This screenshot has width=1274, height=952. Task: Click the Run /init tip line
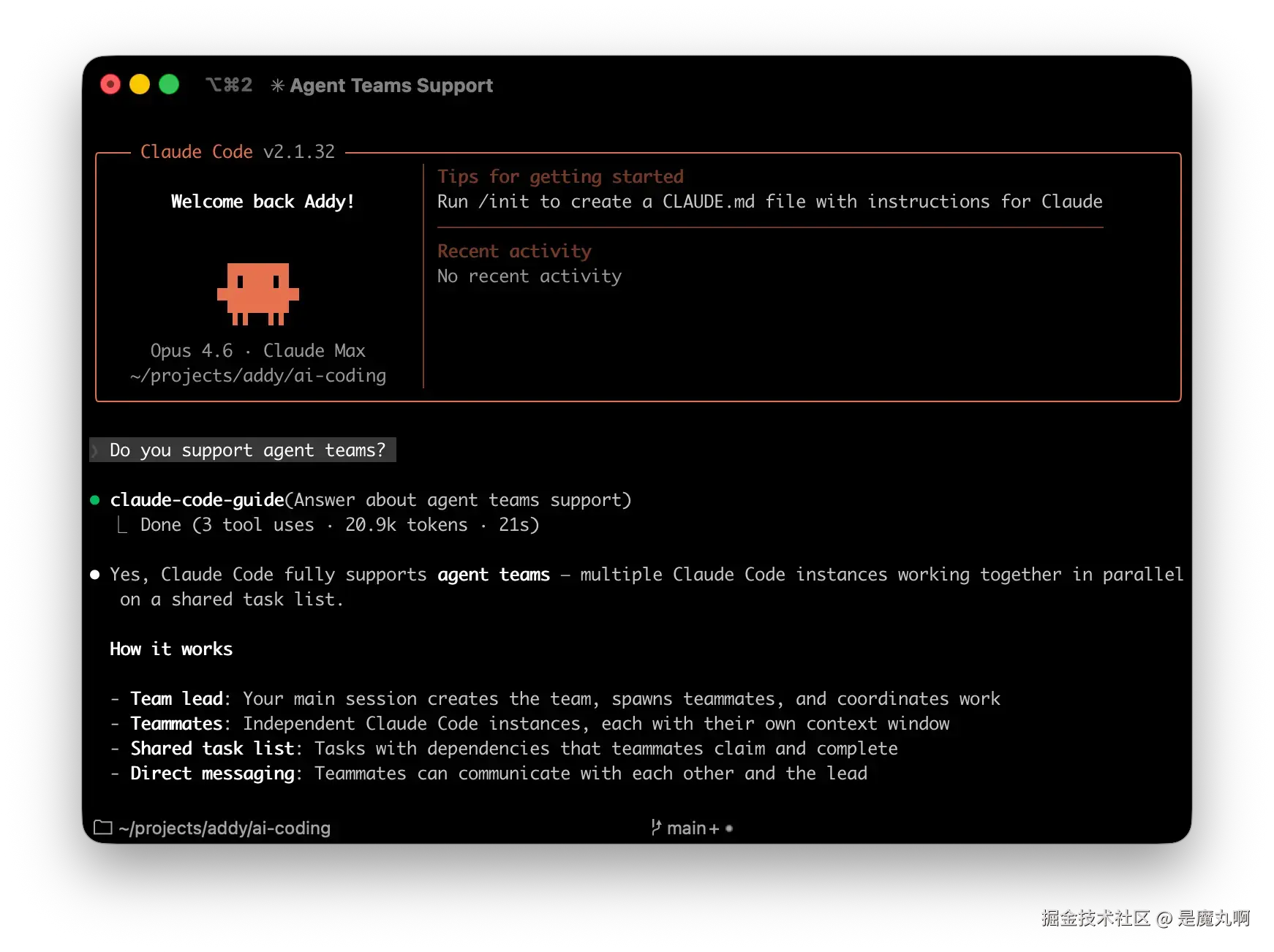770,201
